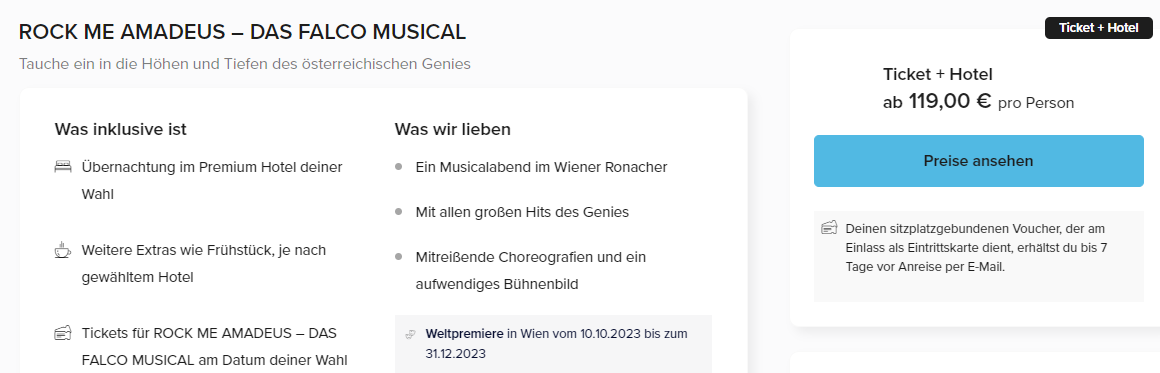This screenshot has height=373, width=1160.
Task: Click the Ticket + Hotel black badge
Action: click(1099, 28)
